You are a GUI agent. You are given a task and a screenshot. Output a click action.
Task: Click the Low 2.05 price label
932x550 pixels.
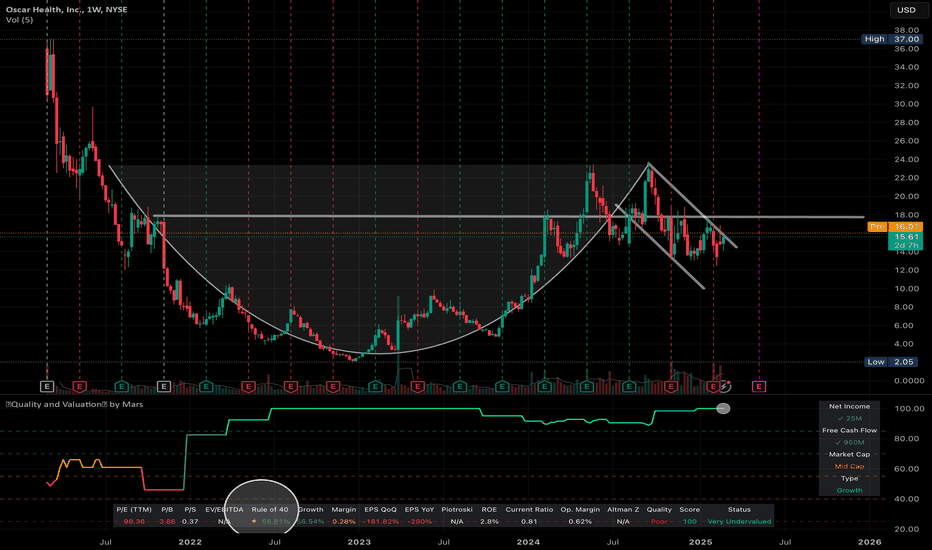tap(892, 362)
